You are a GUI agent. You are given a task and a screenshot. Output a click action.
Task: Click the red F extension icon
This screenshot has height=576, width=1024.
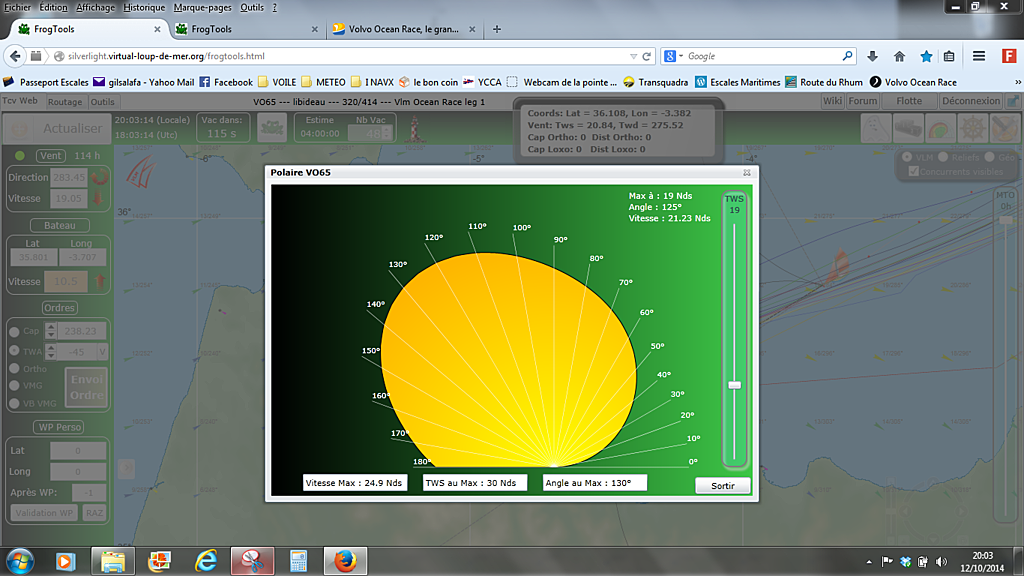click(1009, 56)
